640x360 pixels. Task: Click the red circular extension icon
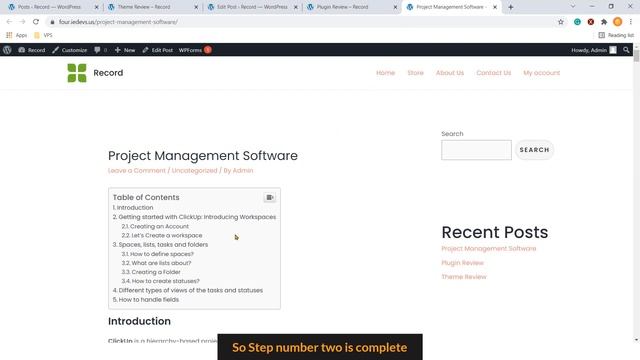pos(591,22)
